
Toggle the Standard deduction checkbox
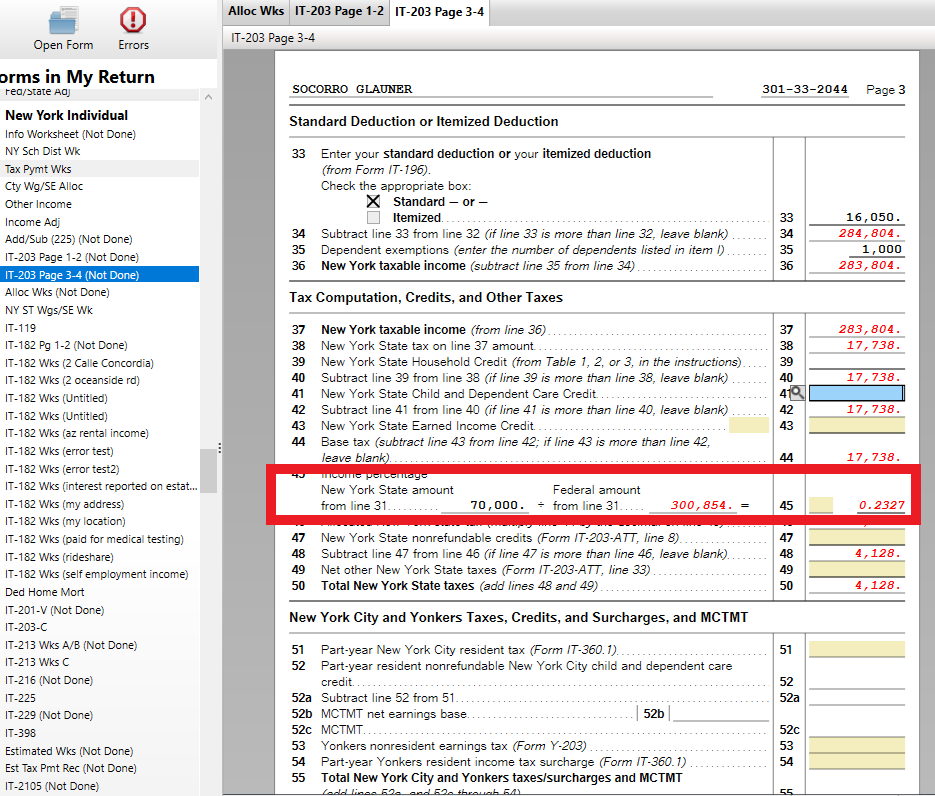coord(373,201)
